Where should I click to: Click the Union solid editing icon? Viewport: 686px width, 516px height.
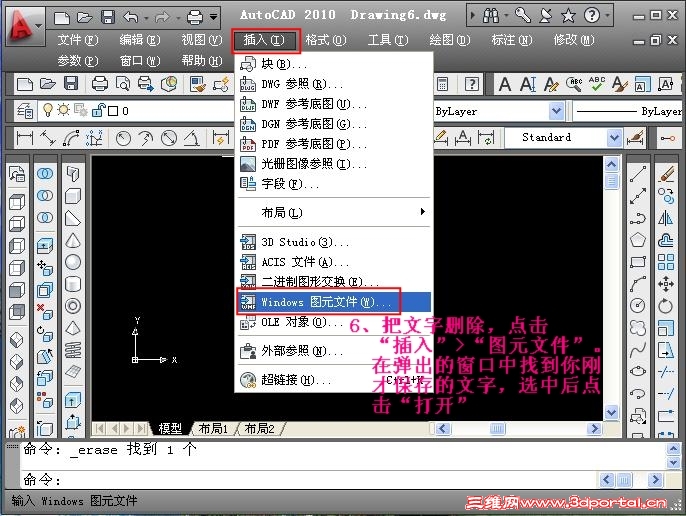click(45, 174)
